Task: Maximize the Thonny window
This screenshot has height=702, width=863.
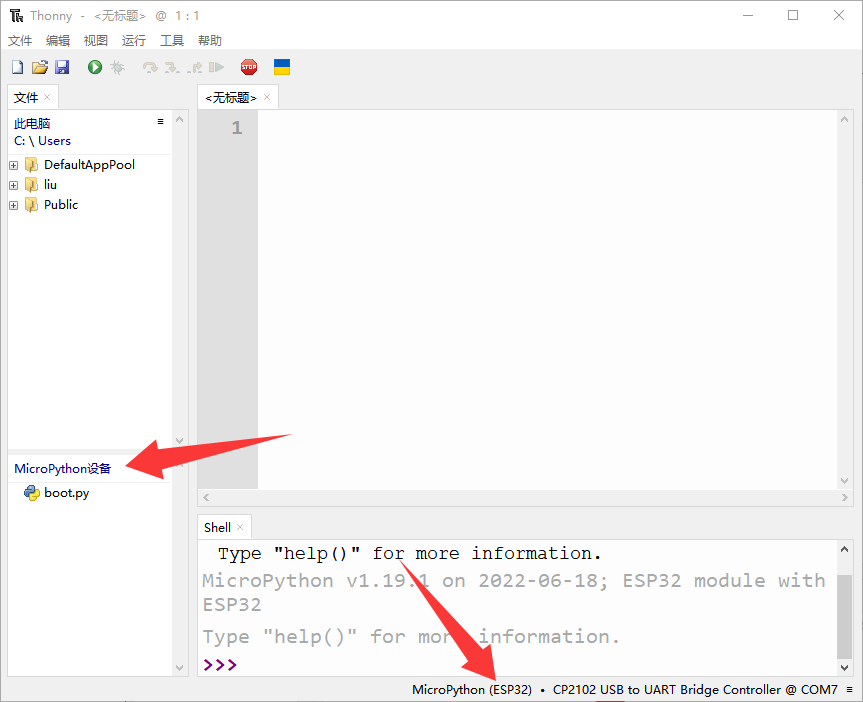Action: click(x=793, y=15)
